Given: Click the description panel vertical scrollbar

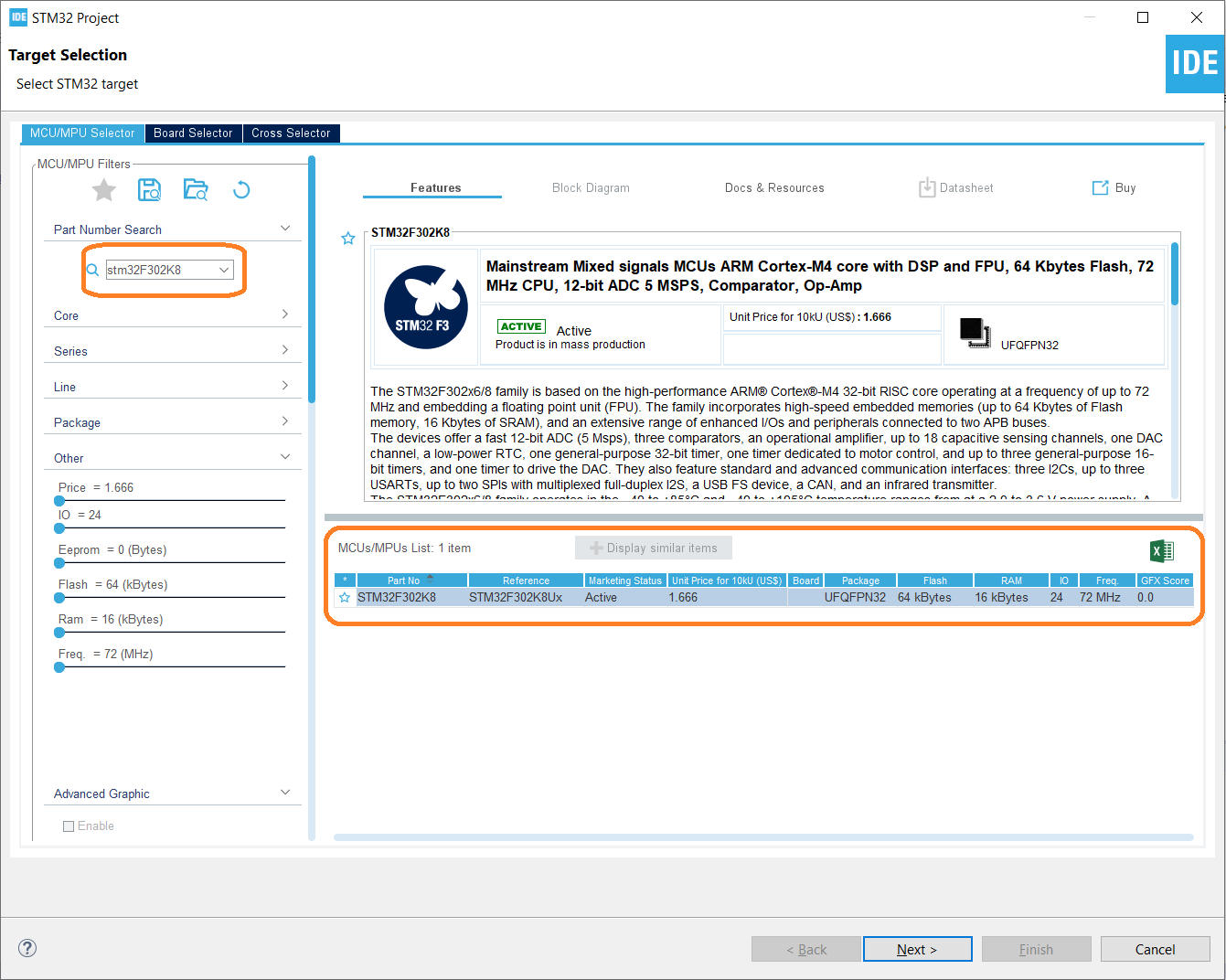Looking at the screenshot, I should (1175, 274).
